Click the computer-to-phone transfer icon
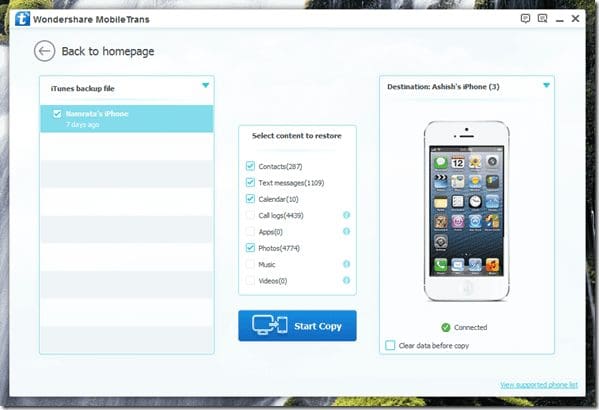The height and width of the screenshot is (410, 599). (270, 325)
